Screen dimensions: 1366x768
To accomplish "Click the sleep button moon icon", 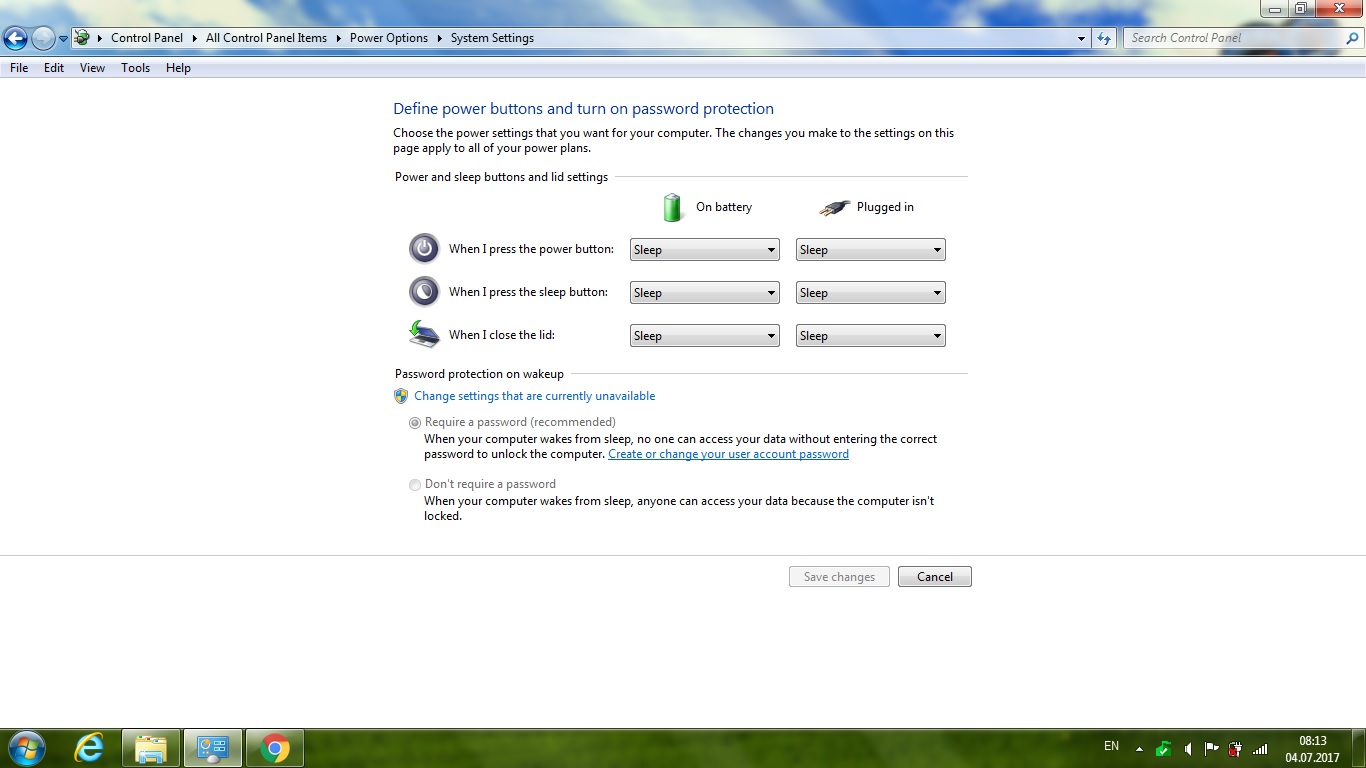I will pos(424,291).
